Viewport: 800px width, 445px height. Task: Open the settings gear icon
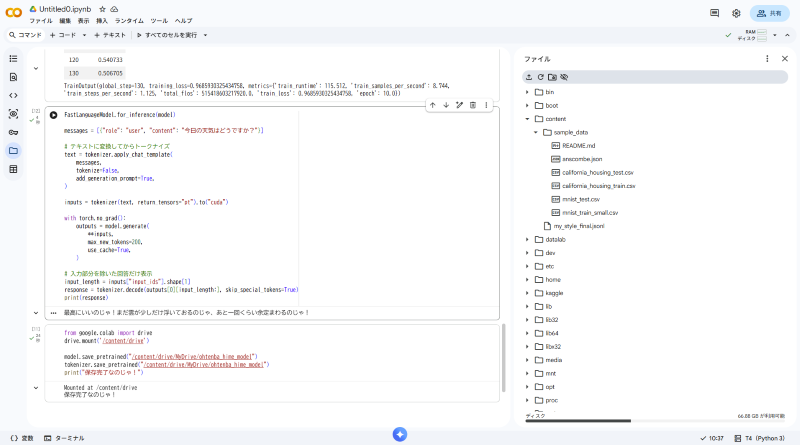pyautogui.click(x=736, y=13)
